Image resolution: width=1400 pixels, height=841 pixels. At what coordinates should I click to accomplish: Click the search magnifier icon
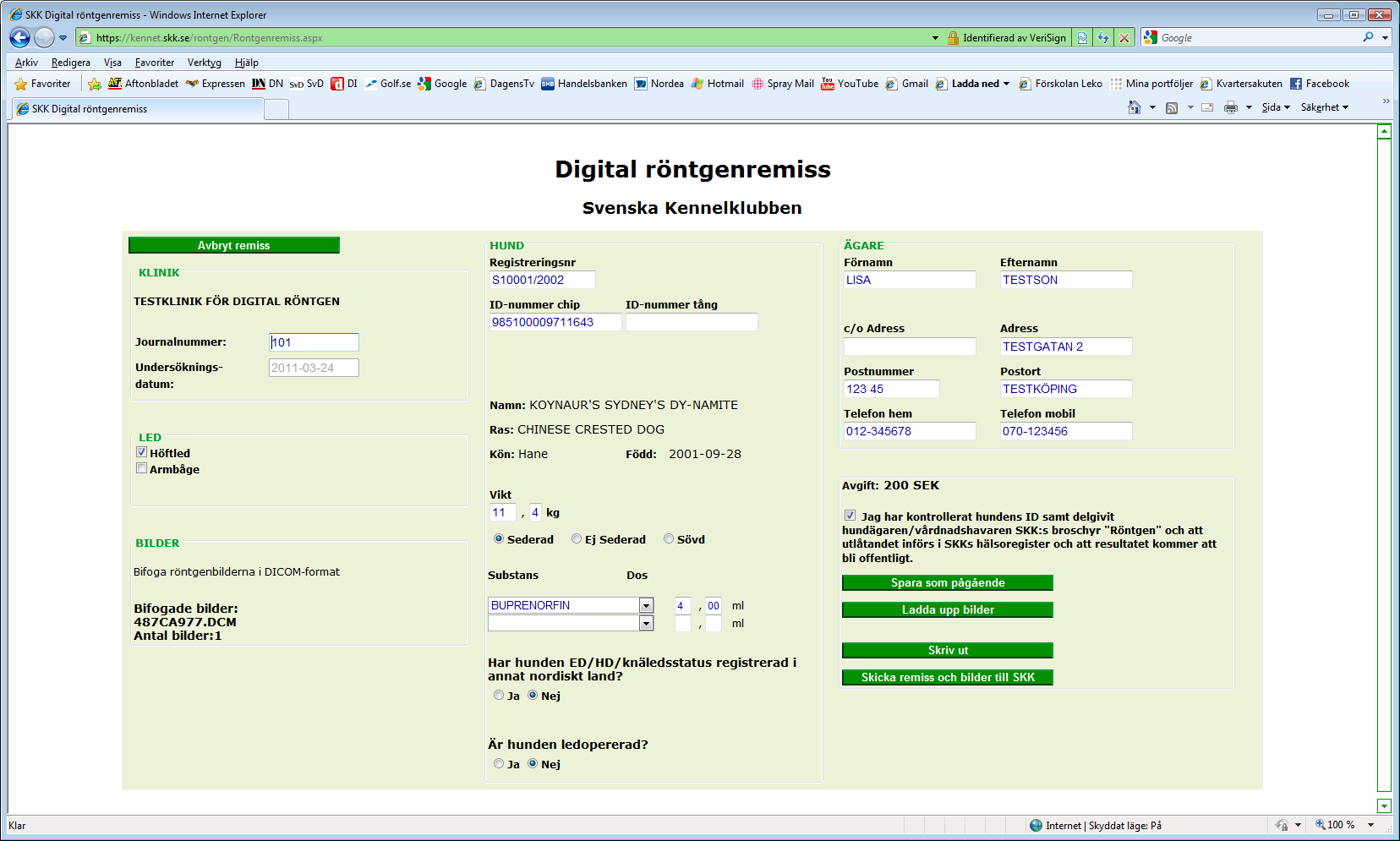(1368, 37)
